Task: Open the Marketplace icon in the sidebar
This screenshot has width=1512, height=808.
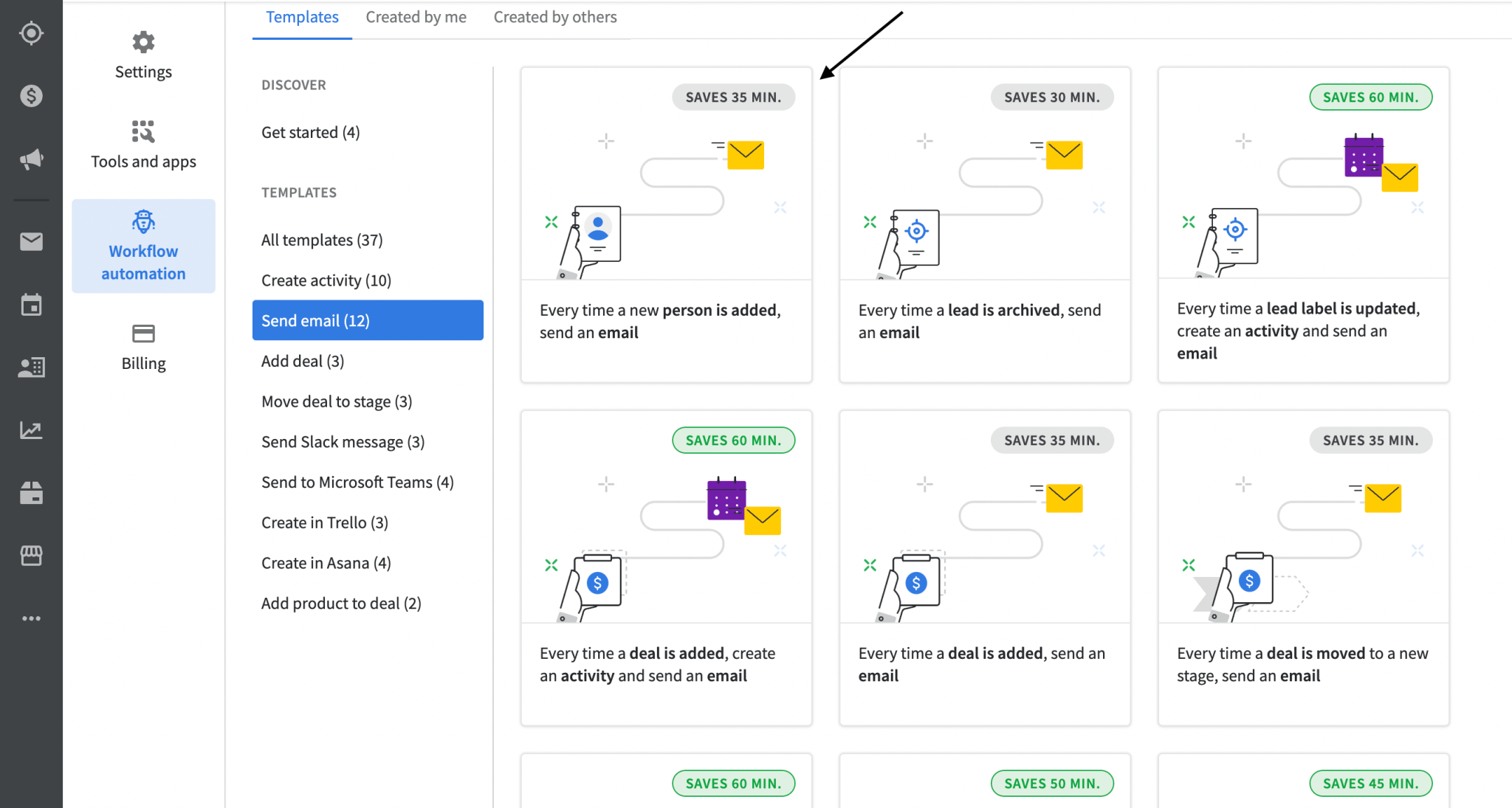Action: point(31,556)
